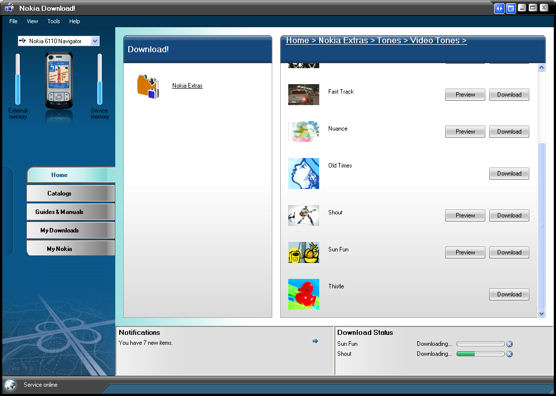Preview the Nuance video tone
556x396 pixels.
[465, 132]
